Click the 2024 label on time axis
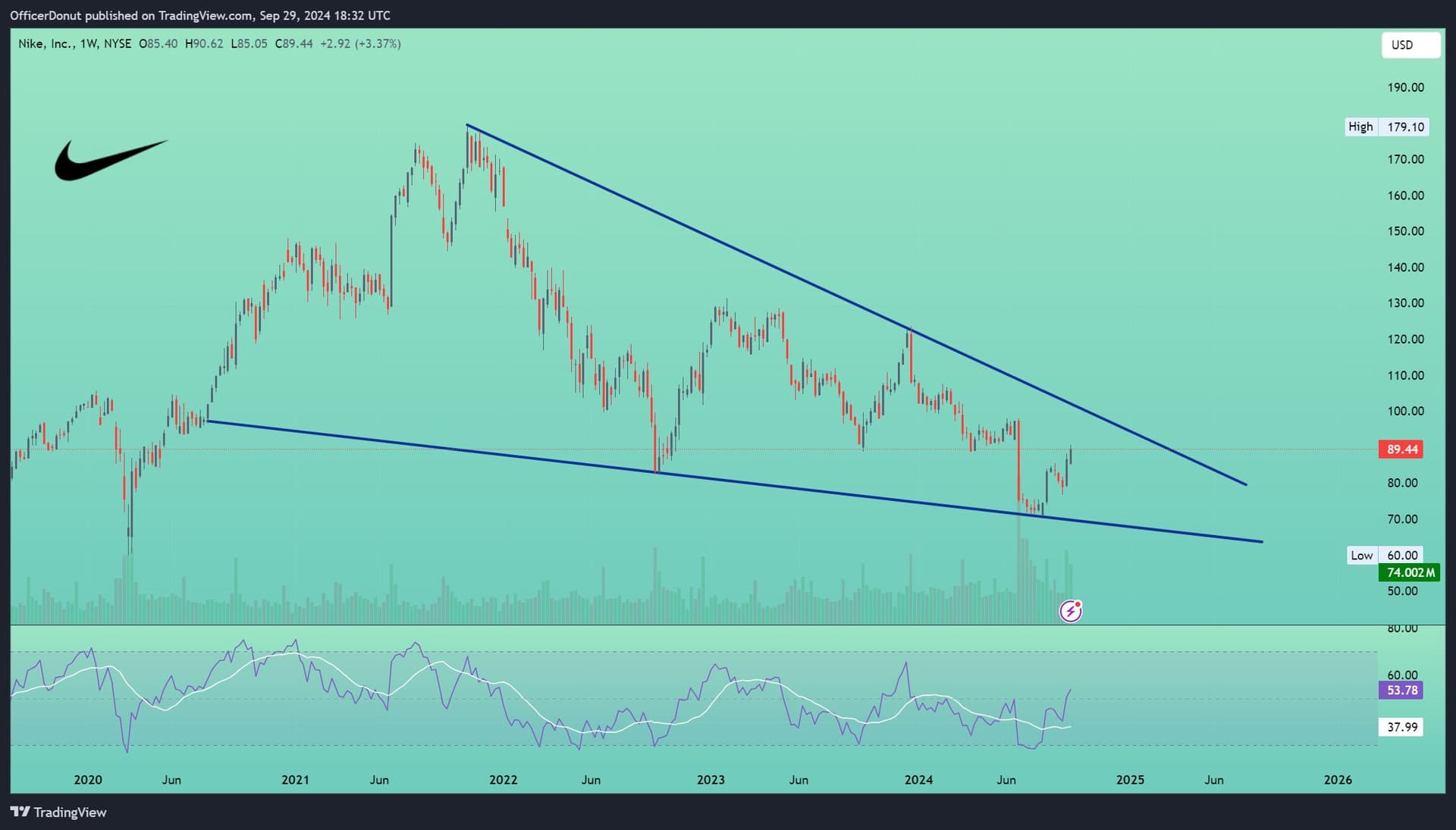The height and width of the screenshot is (830, 1456). [x=918, y=779]
